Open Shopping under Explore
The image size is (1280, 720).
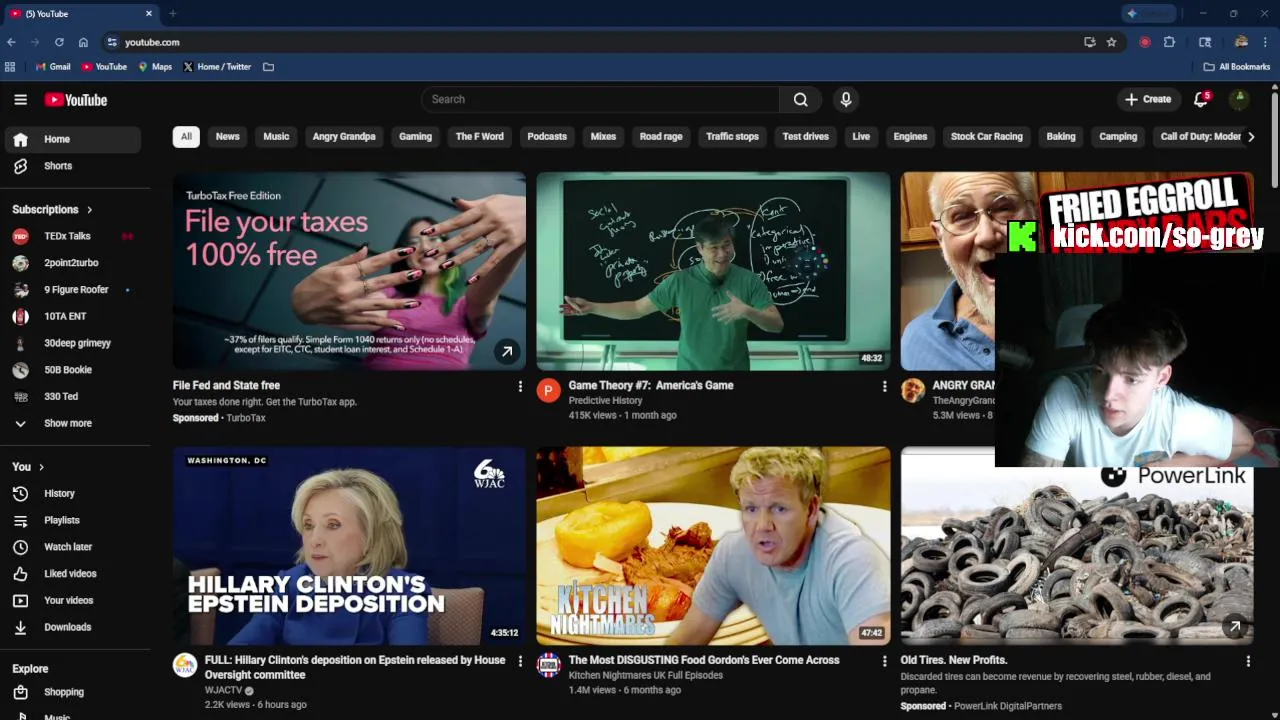coord(73,692)
